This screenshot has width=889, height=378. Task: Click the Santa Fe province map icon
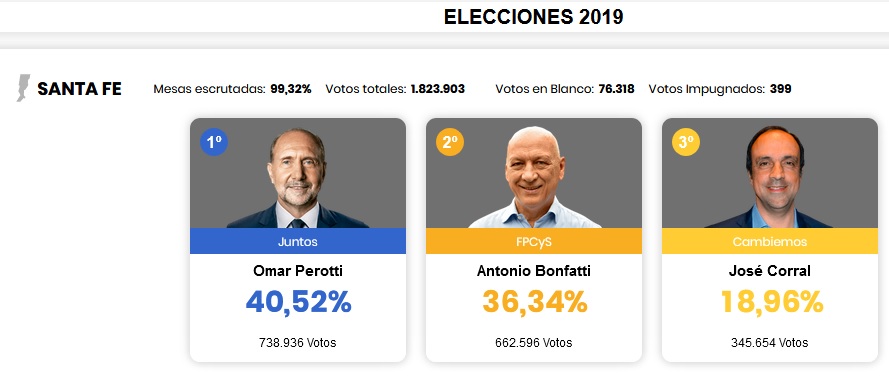pyautogui.click(x=23, y=88)
